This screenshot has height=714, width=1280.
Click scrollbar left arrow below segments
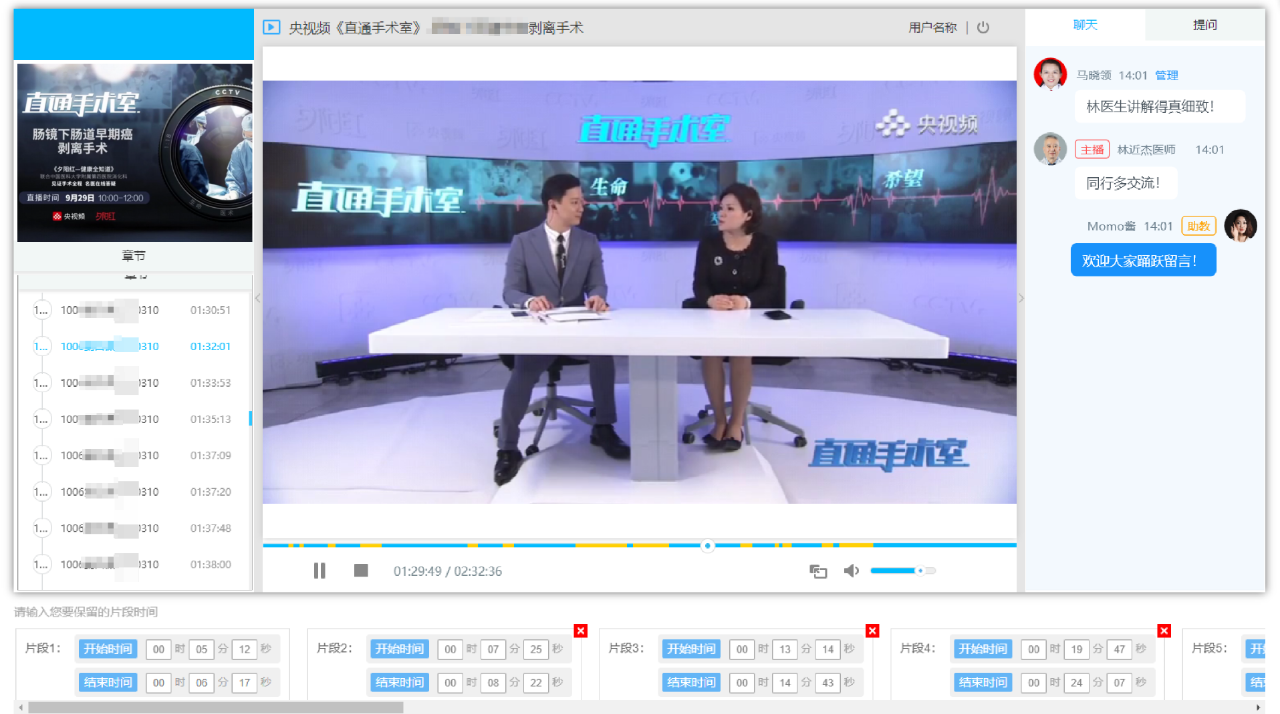(21, 707)
